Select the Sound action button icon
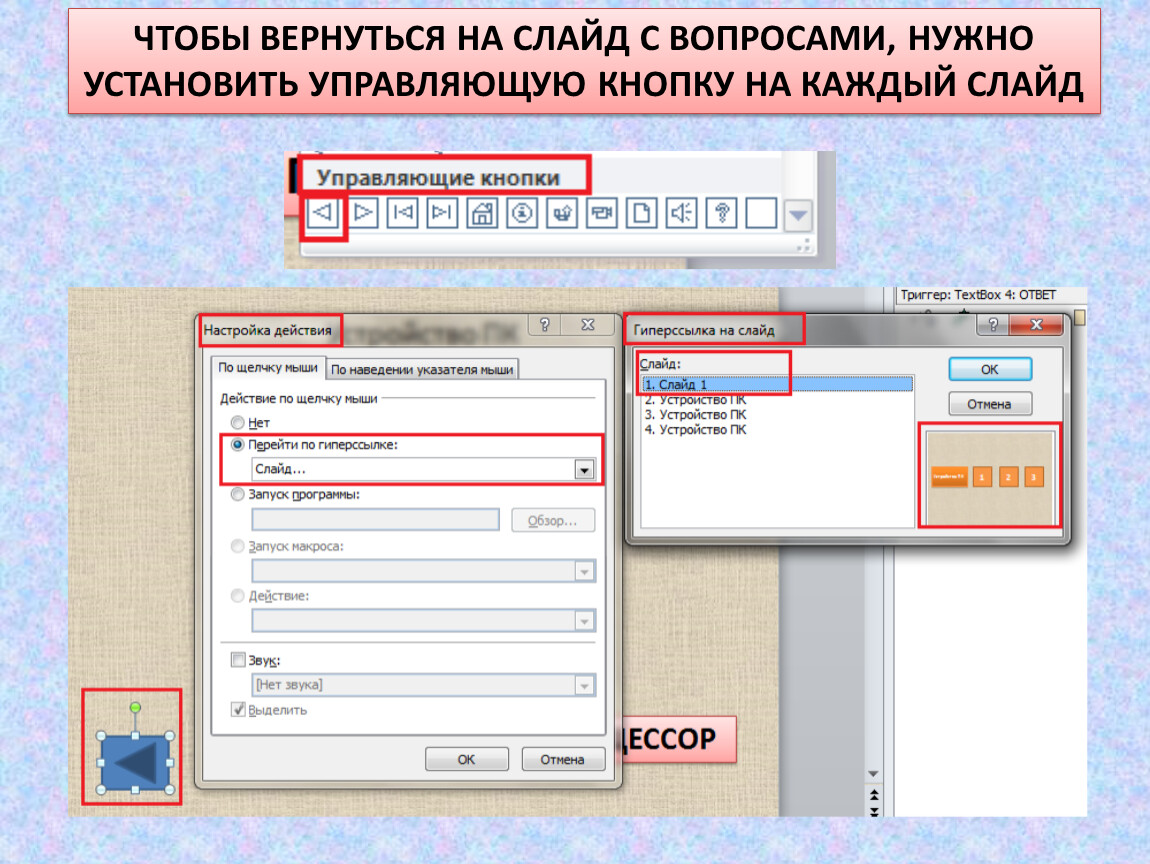This screenshot has width=1150, height=864. coord(682,213)
